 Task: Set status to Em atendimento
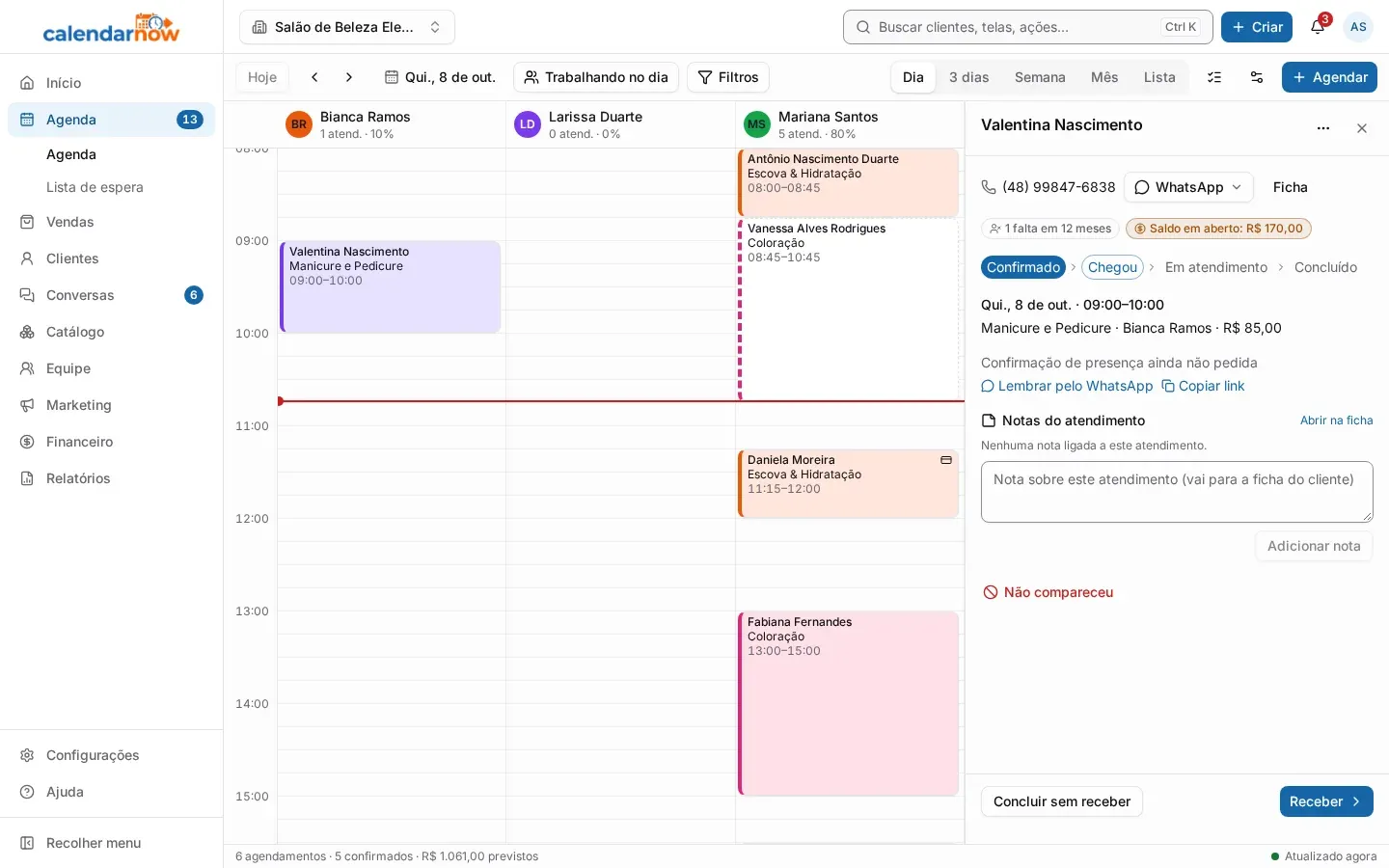1216,267
